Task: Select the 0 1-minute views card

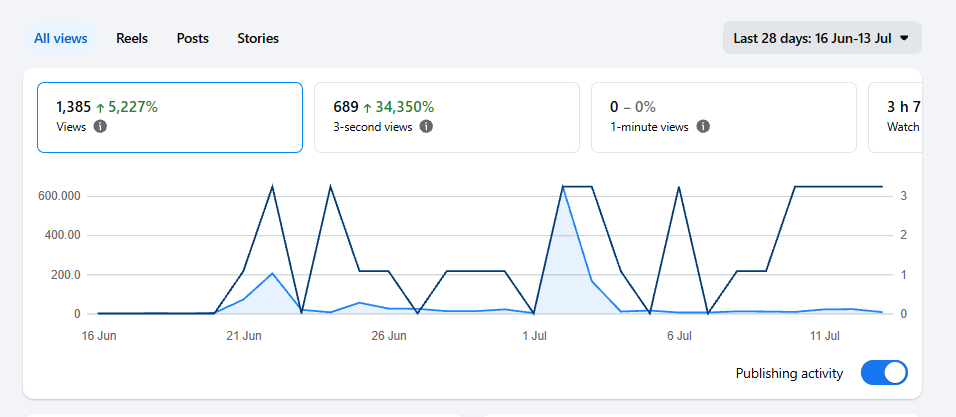Action: tap(724, 117)
